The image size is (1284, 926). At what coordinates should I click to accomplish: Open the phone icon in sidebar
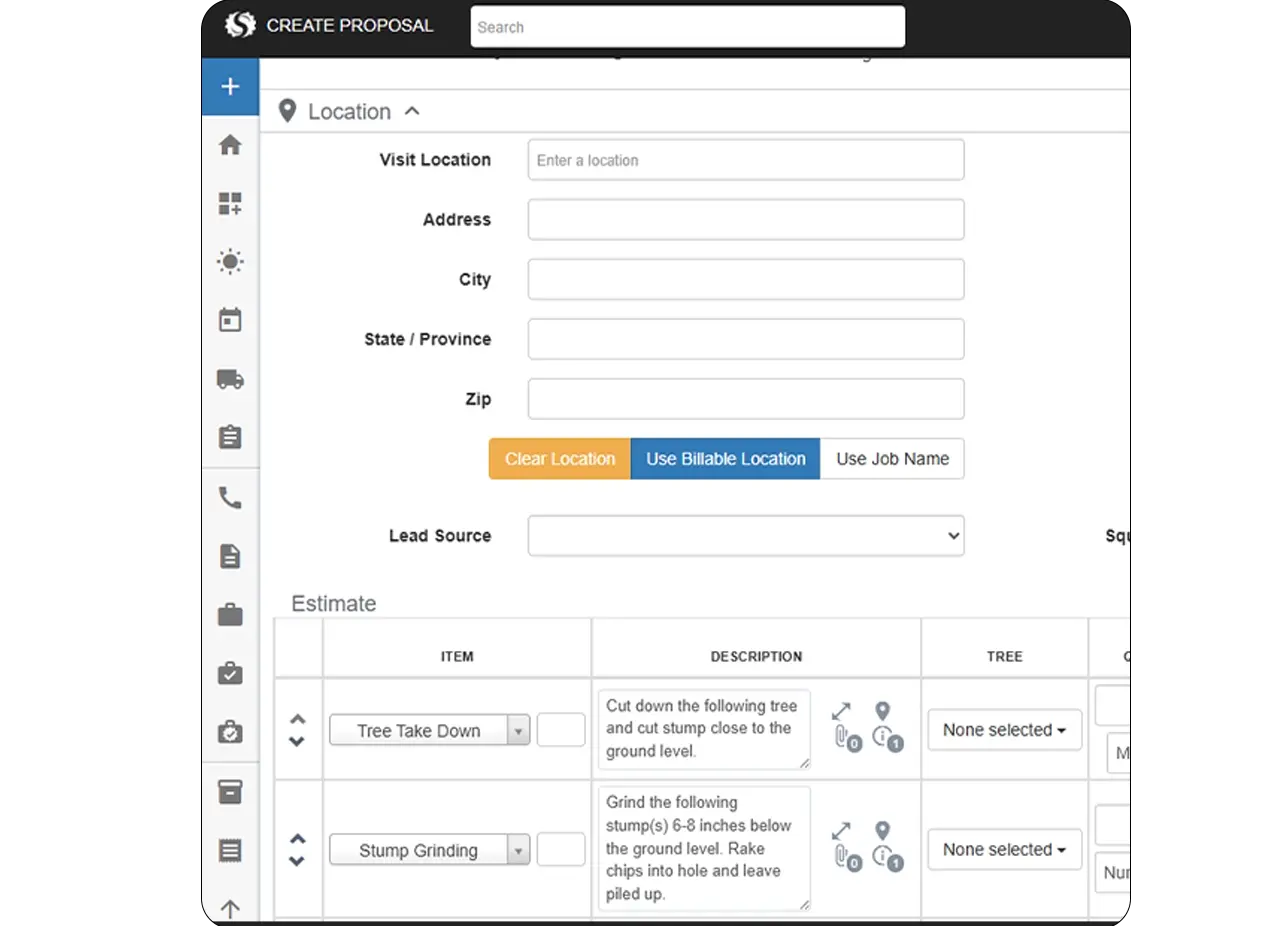pyautogui.click(x=230, y=498)
